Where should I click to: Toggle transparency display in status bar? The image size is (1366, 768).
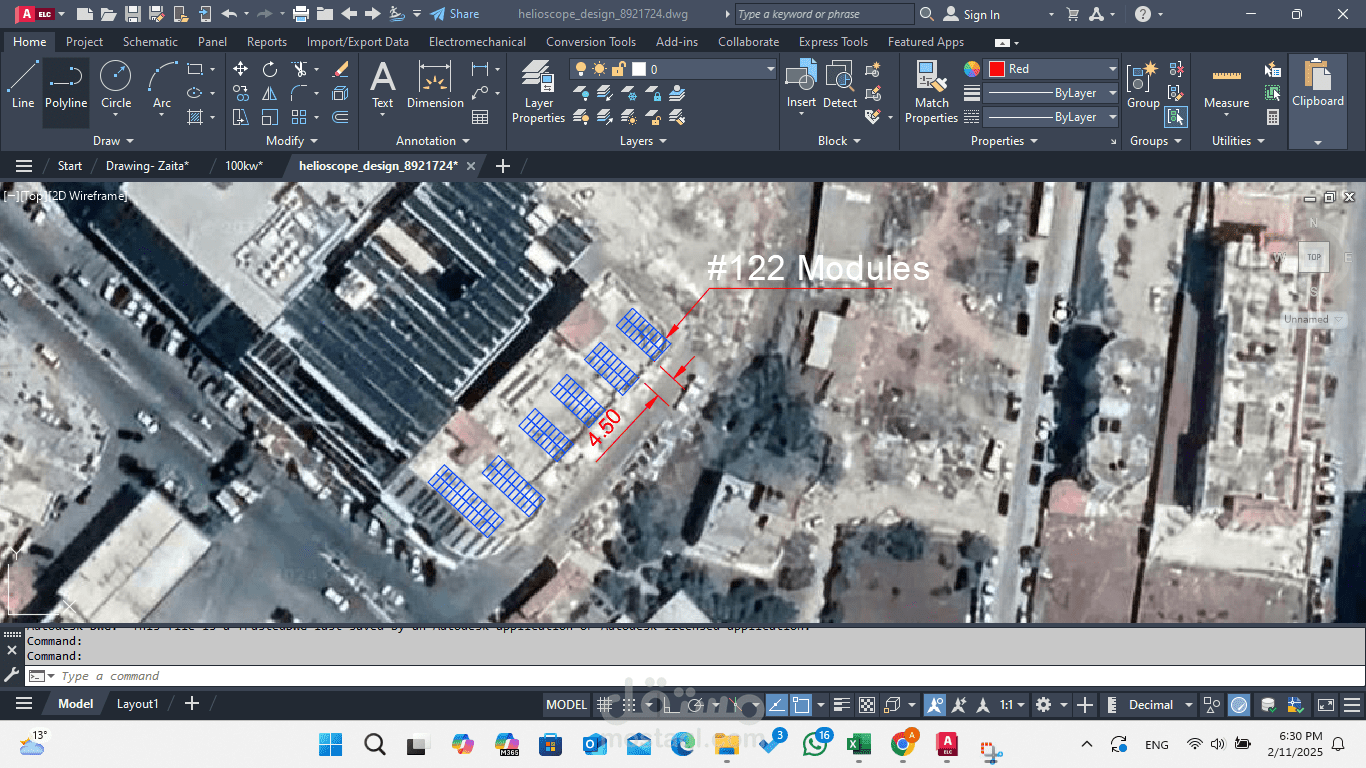tap(867, 705)
